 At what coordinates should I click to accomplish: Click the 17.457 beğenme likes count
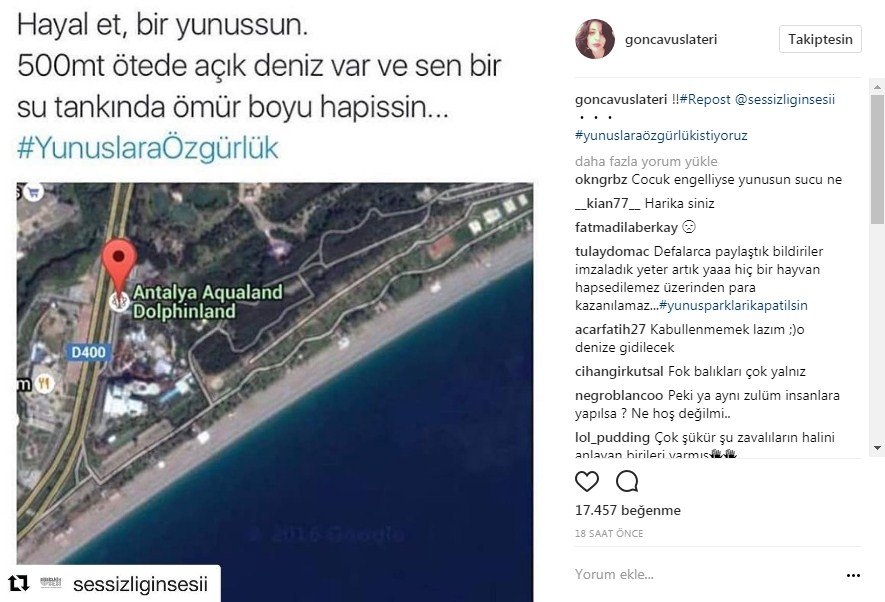point(628,510)
